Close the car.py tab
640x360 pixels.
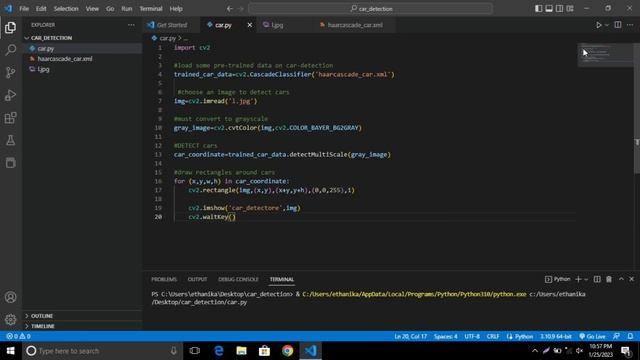point(250,25)
